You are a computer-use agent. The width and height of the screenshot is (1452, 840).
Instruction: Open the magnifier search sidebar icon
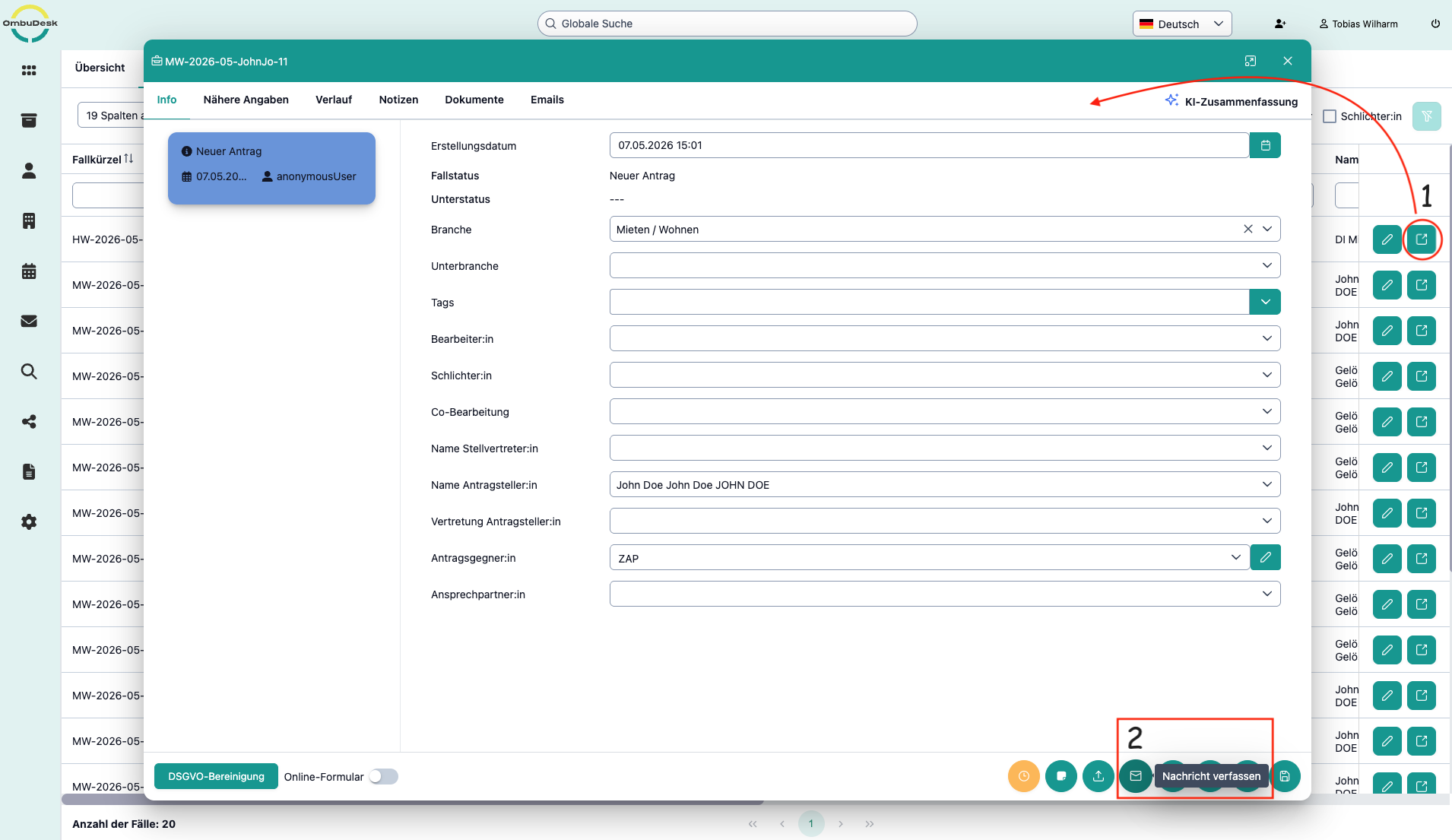(29, 371)
